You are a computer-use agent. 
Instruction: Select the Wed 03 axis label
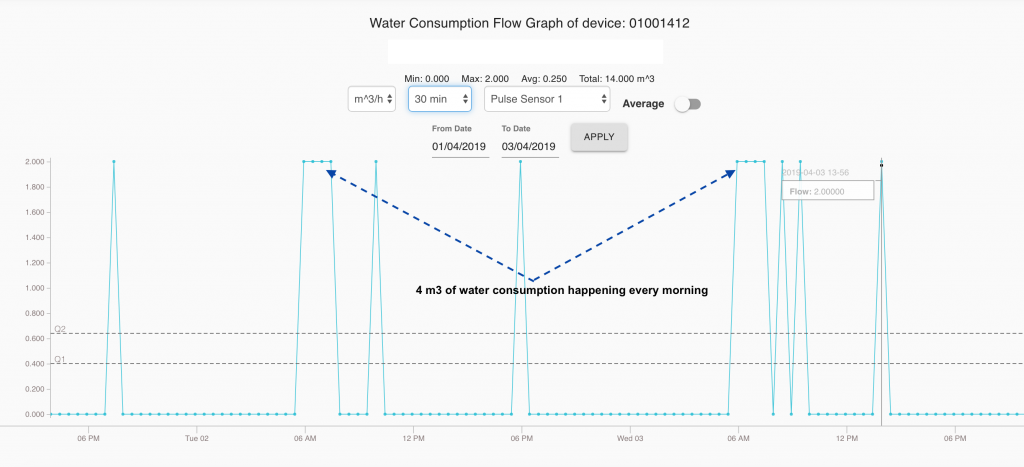click(629, 438)
